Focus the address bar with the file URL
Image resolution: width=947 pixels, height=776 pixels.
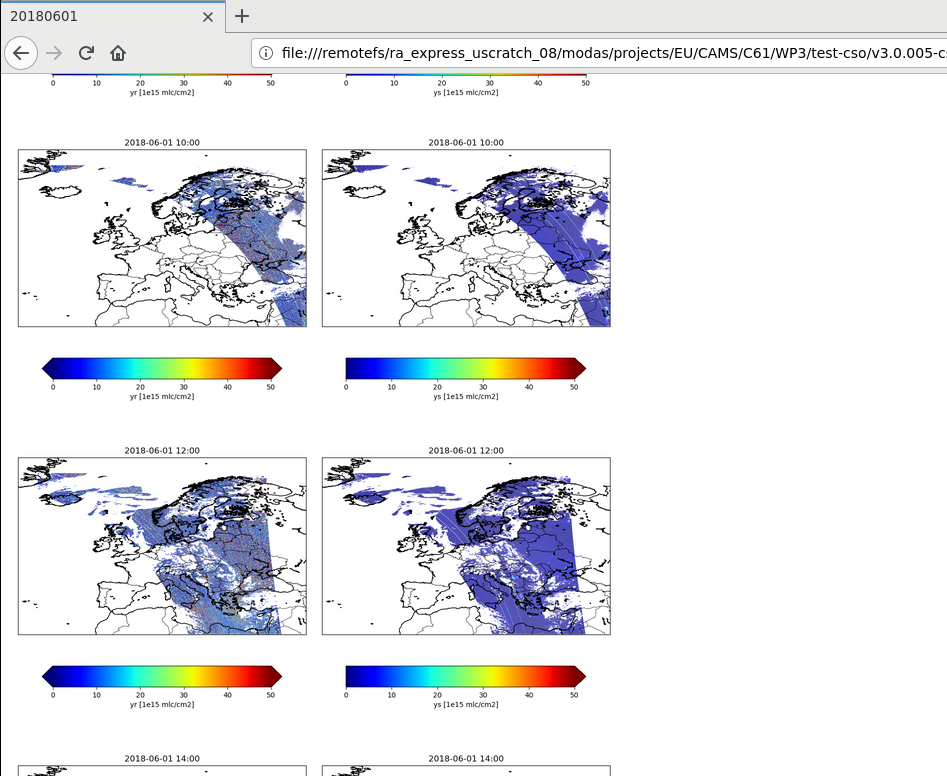[599, 53]
